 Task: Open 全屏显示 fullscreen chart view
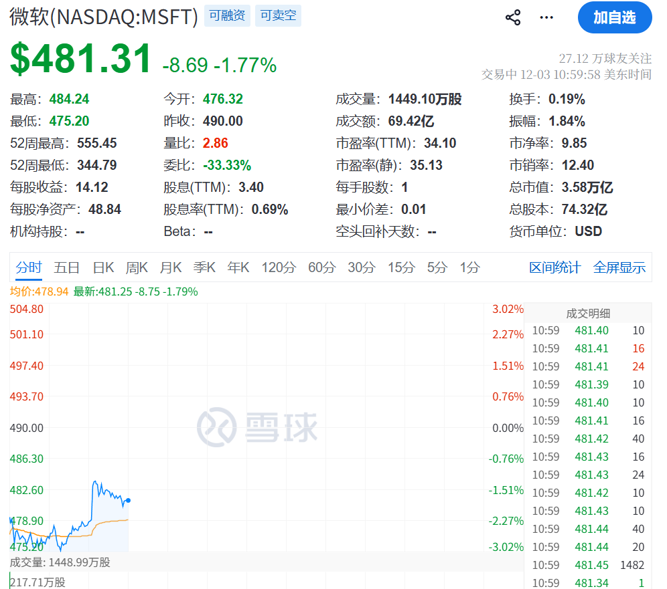click(619, 267)
